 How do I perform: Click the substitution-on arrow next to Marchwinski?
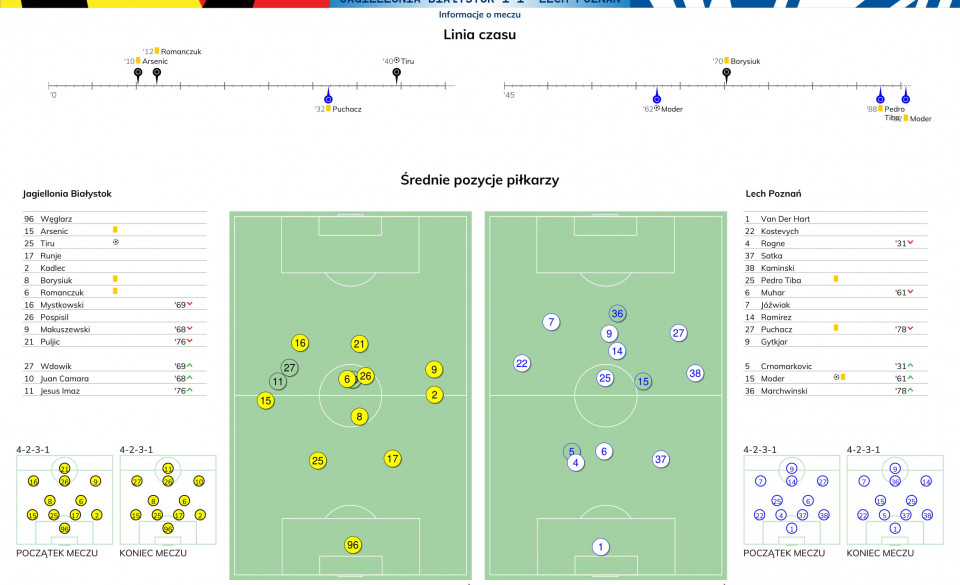pyautogui.click(x=910, y=390)
